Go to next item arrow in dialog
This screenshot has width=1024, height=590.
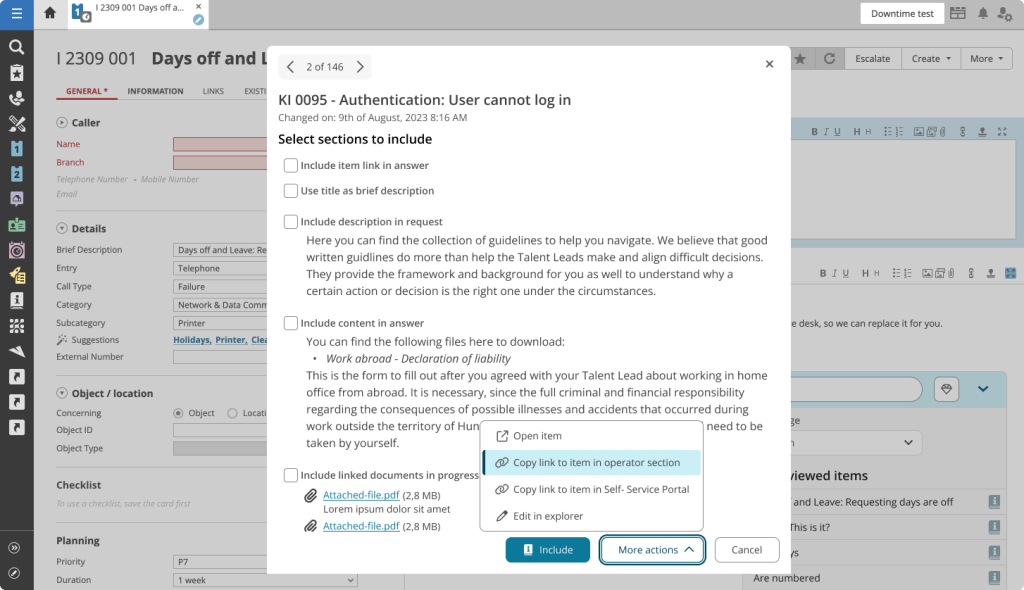360,67
